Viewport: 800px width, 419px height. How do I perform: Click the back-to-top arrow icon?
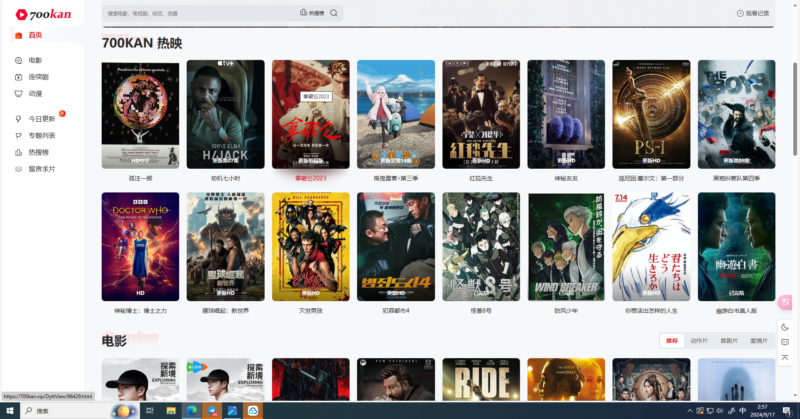pos(785,359)
